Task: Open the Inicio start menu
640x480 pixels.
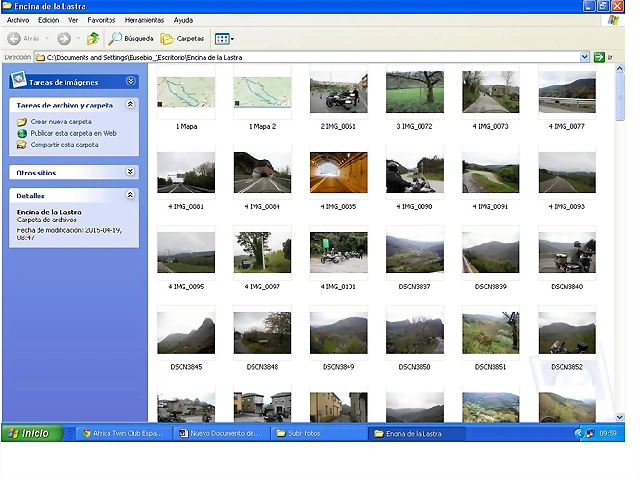Action: pos(32,433)
